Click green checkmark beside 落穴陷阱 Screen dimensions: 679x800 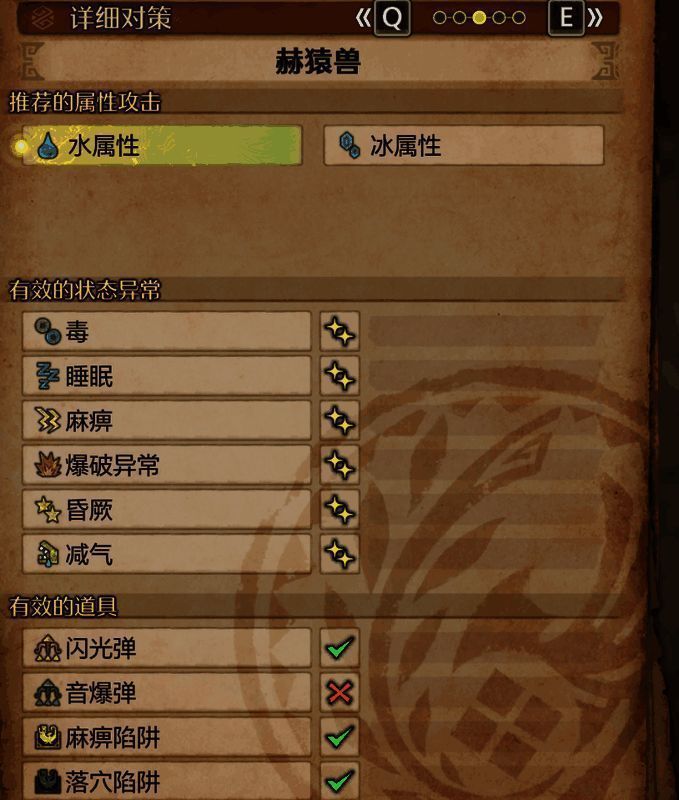340,781
